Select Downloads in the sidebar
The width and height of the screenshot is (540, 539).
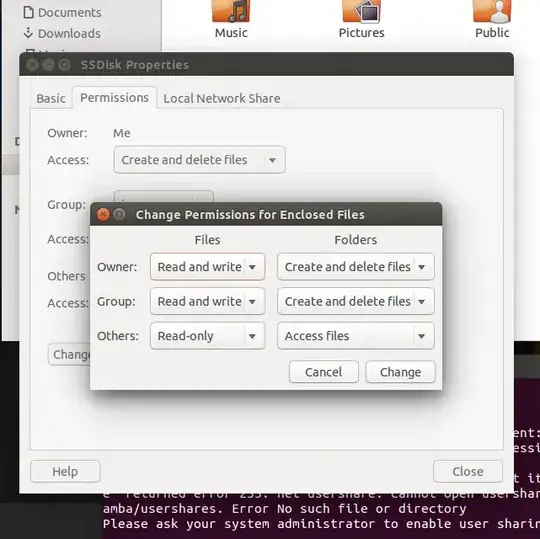coord(62,33)
